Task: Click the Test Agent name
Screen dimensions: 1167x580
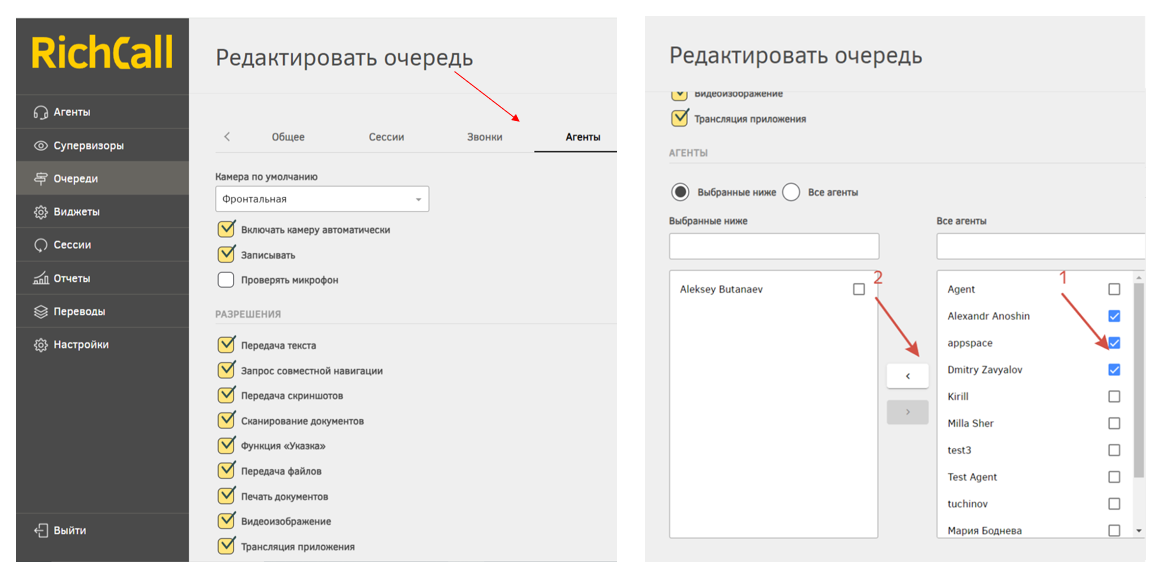Action: point(972,477)
